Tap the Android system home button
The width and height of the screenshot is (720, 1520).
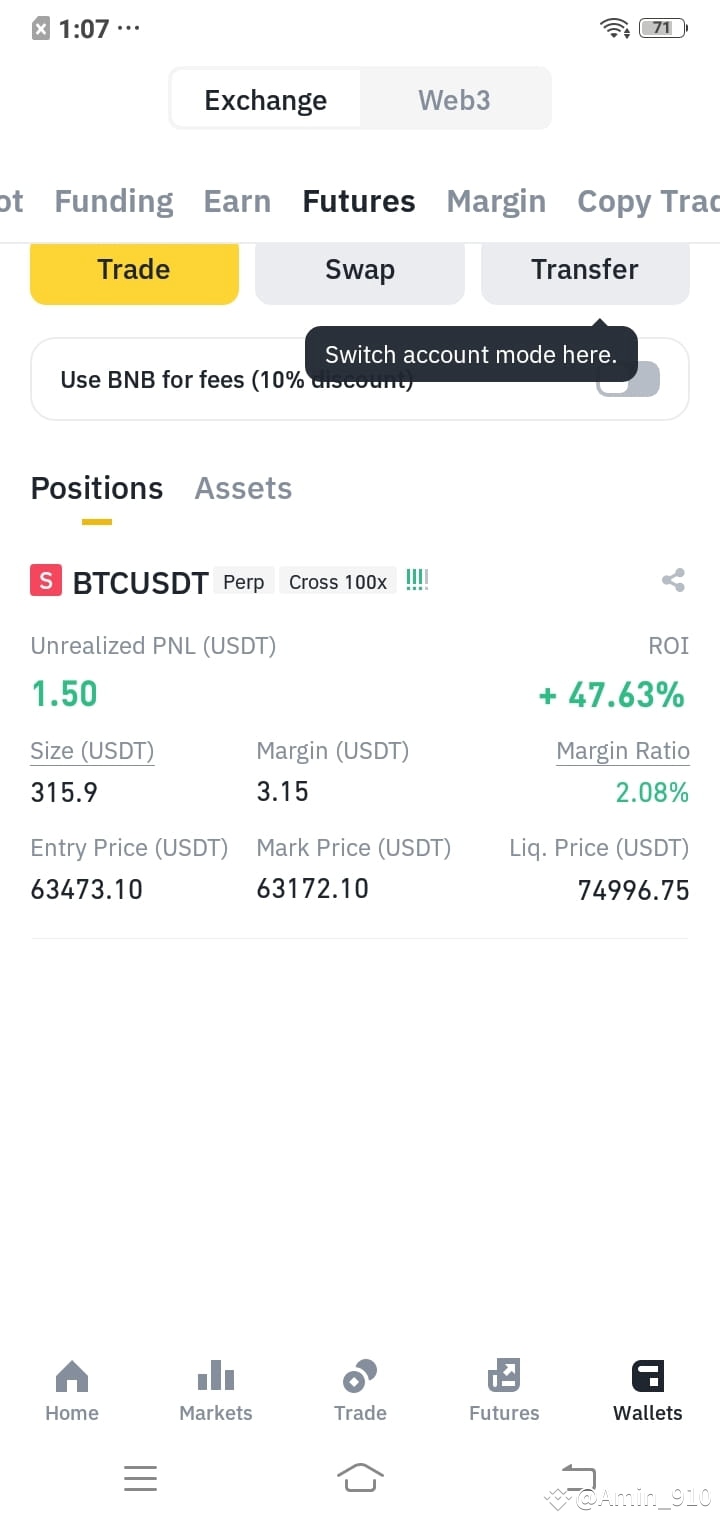360,1477
